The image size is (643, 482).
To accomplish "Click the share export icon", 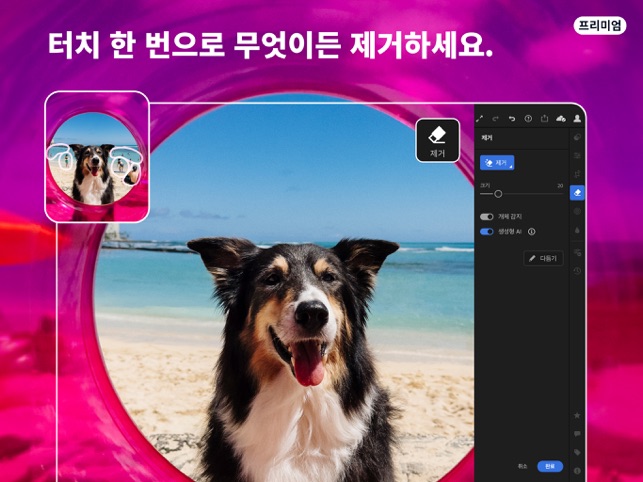I will coord(544,118).
